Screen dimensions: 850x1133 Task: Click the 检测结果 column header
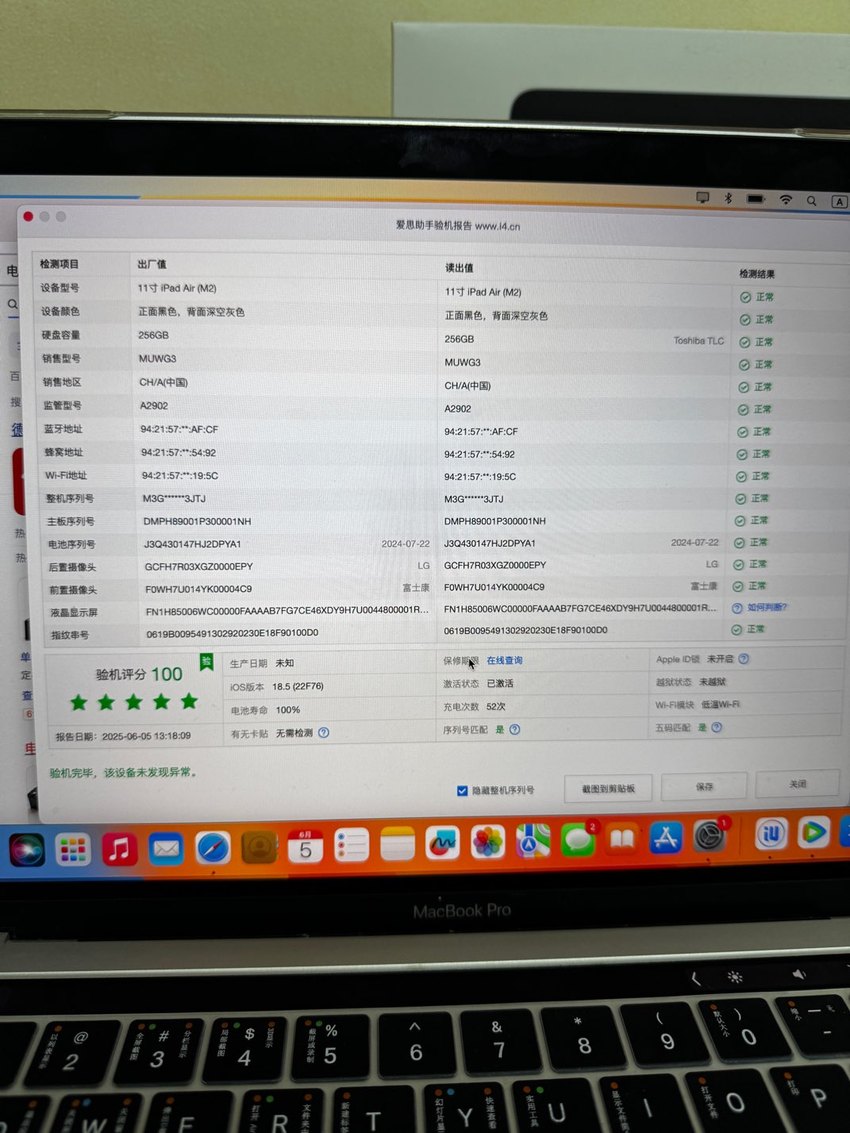click(x=757, y=274)
